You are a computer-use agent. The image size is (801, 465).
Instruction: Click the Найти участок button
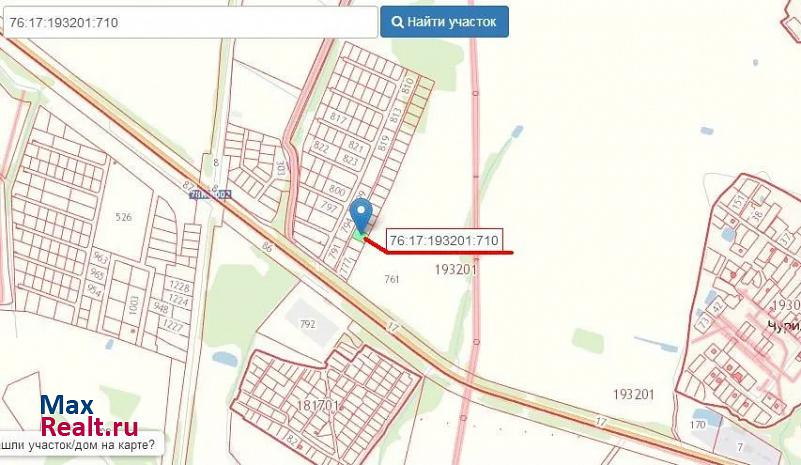click(444, 22)
